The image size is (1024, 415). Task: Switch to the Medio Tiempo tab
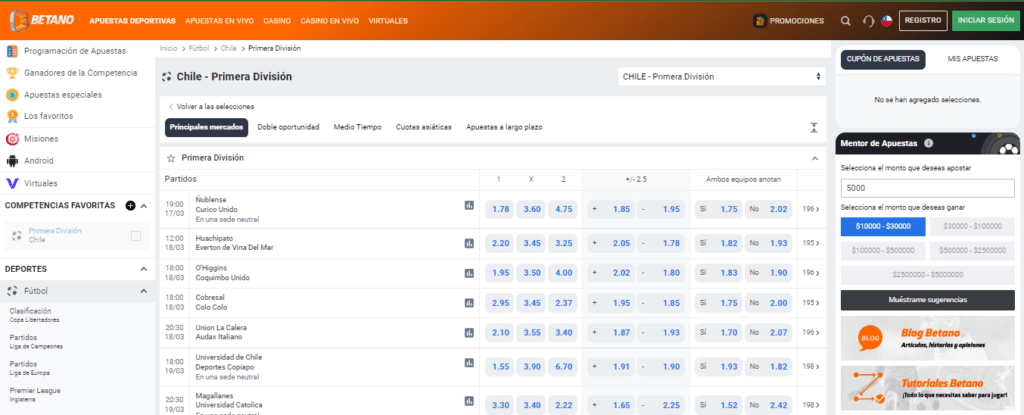[x=357, y=127]
